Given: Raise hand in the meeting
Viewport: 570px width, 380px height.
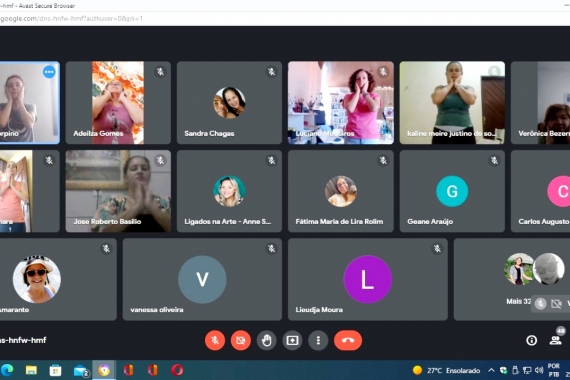Looking at the screenshot, I should tap(266, 340).
